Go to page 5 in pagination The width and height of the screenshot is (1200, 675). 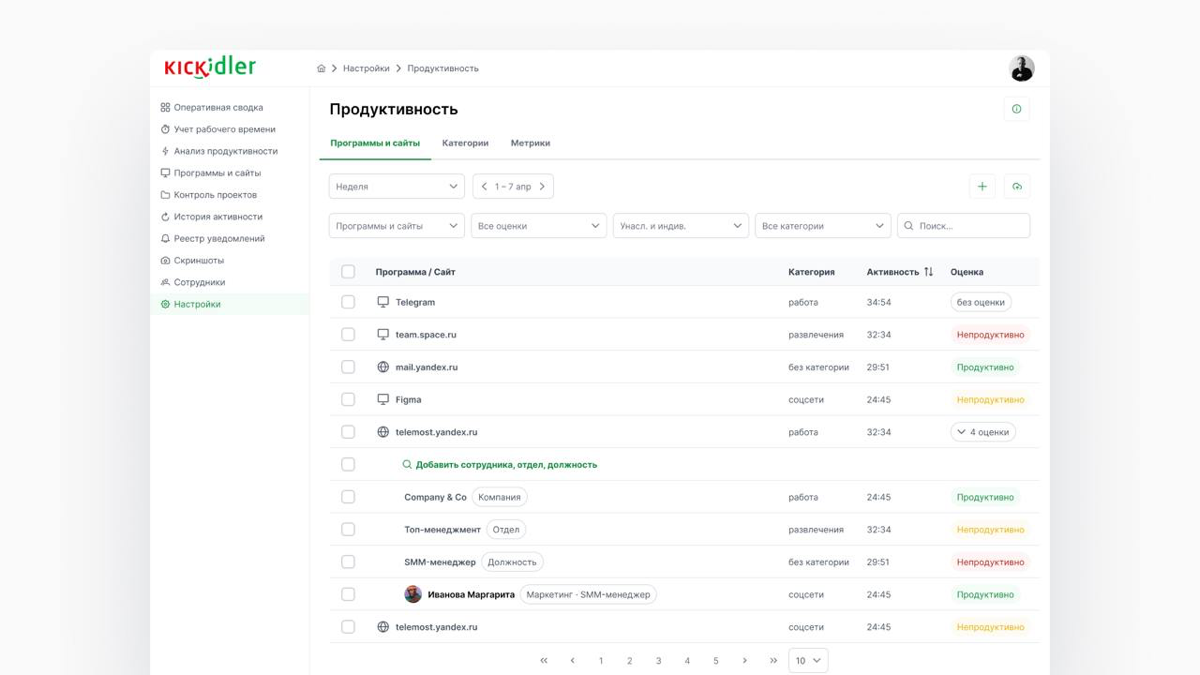716,661
